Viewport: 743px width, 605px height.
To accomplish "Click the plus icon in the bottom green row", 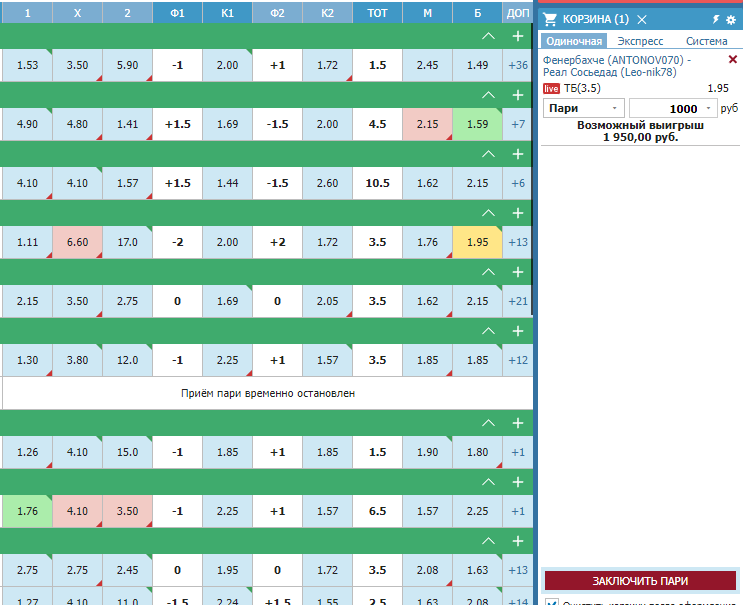I will (517, 541).
